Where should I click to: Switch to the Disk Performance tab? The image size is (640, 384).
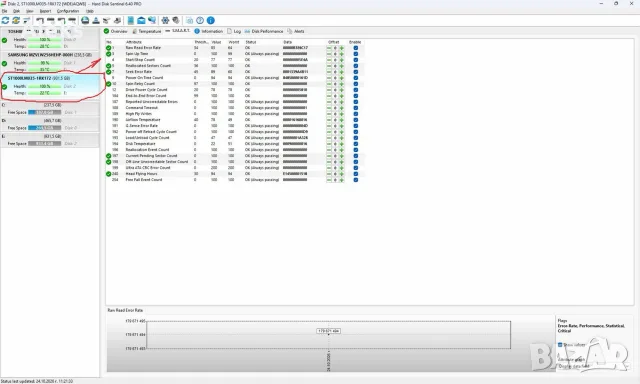(x=264, y=31)
